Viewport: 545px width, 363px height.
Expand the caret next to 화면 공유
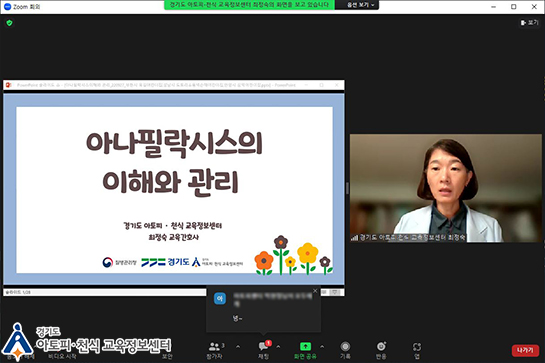322,347
